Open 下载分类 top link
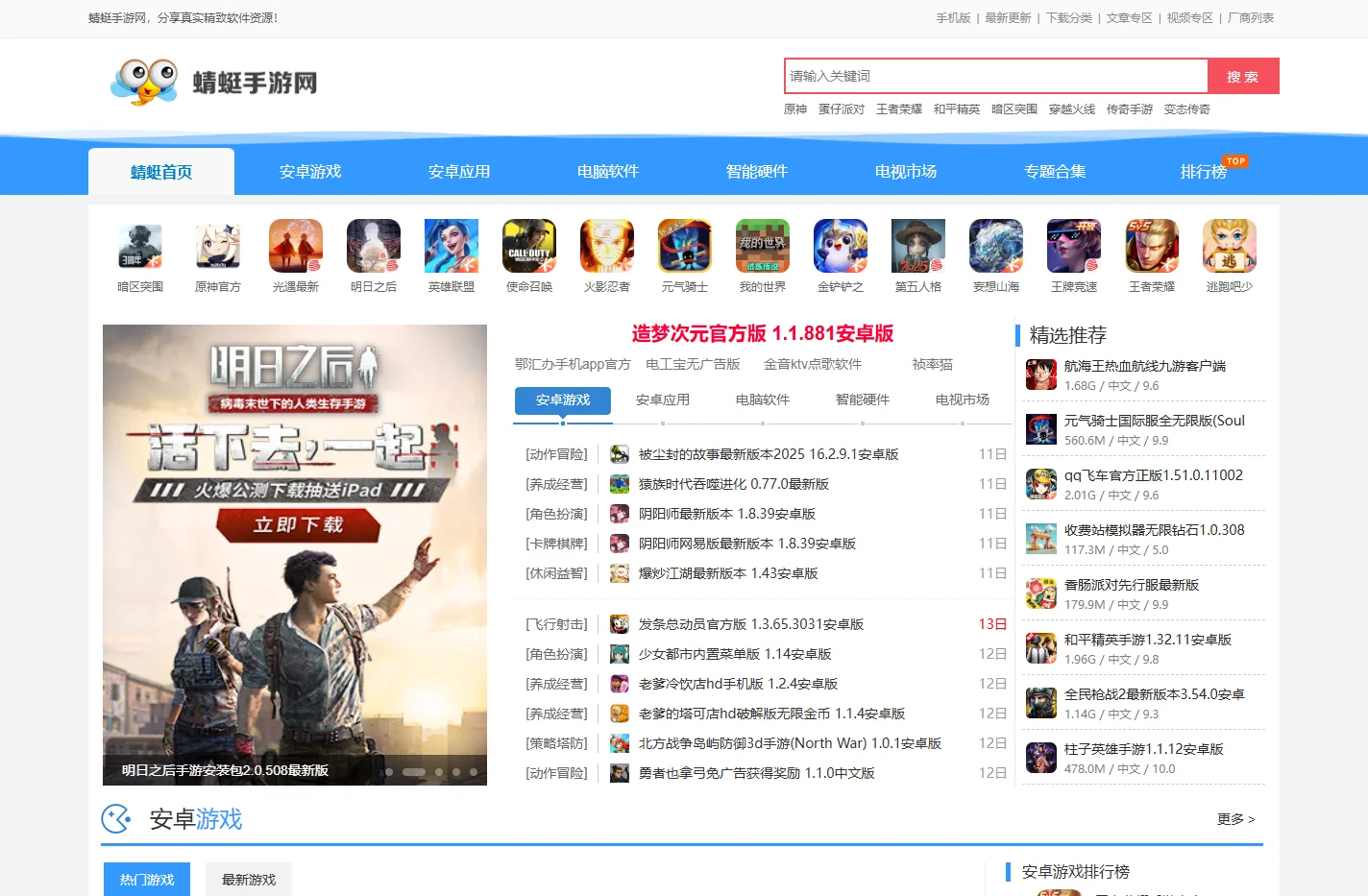 pos(1069,18)
